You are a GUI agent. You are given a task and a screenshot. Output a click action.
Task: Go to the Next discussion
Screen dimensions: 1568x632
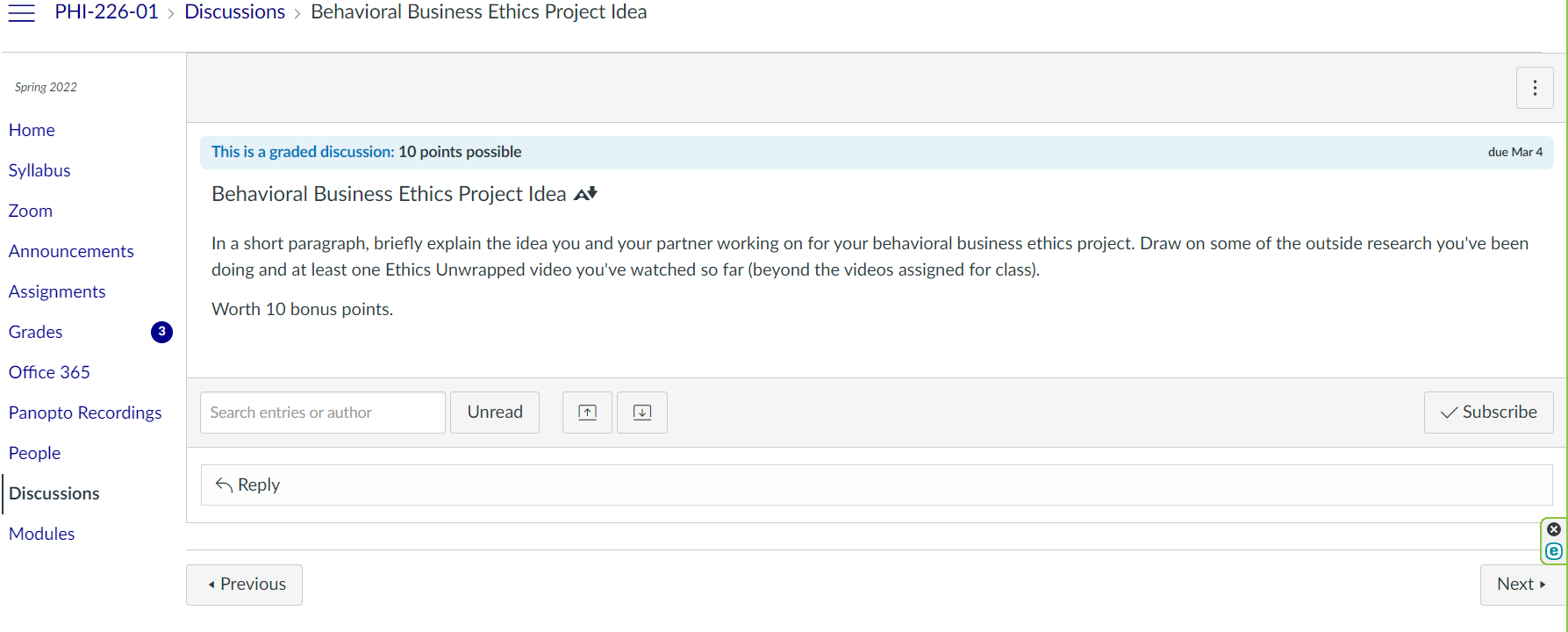click(x=1521, y=585)
